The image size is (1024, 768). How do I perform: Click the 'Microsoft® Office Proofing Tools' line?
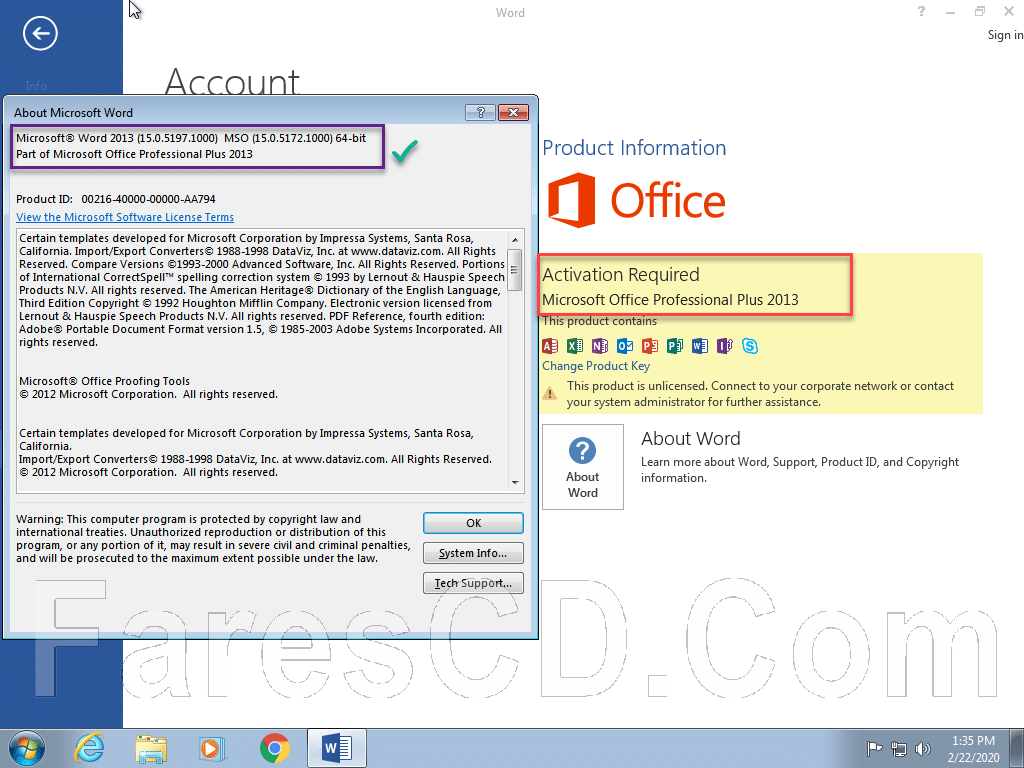tap(104, 381)
